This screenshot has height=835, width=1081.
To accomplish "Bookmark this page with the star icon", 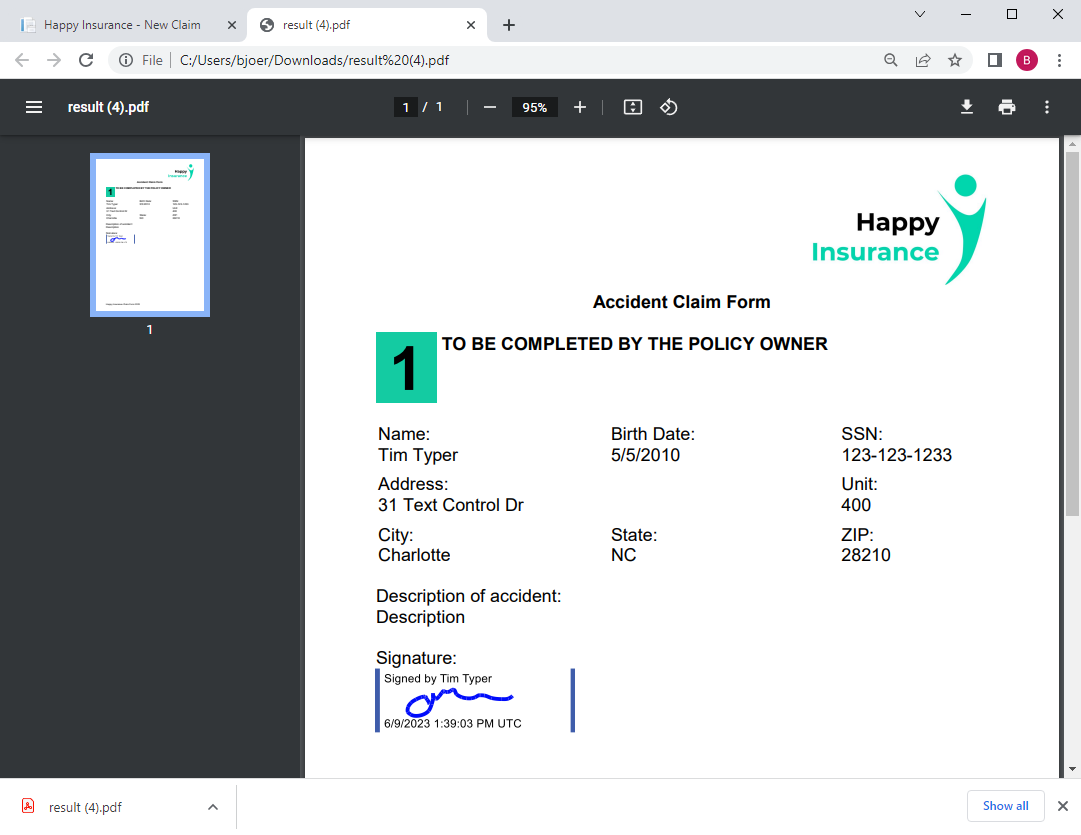I will click(x=954, y=61).
